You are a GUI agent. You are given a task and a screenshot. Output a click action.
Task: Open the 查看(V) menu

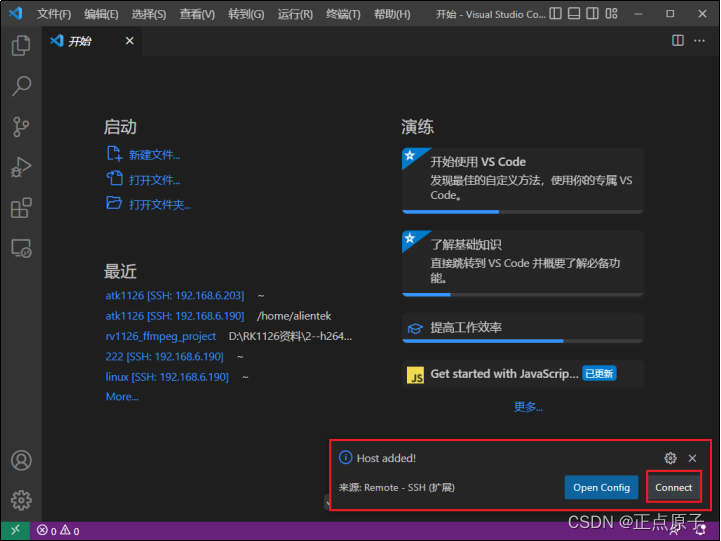(x=197, y=14)
